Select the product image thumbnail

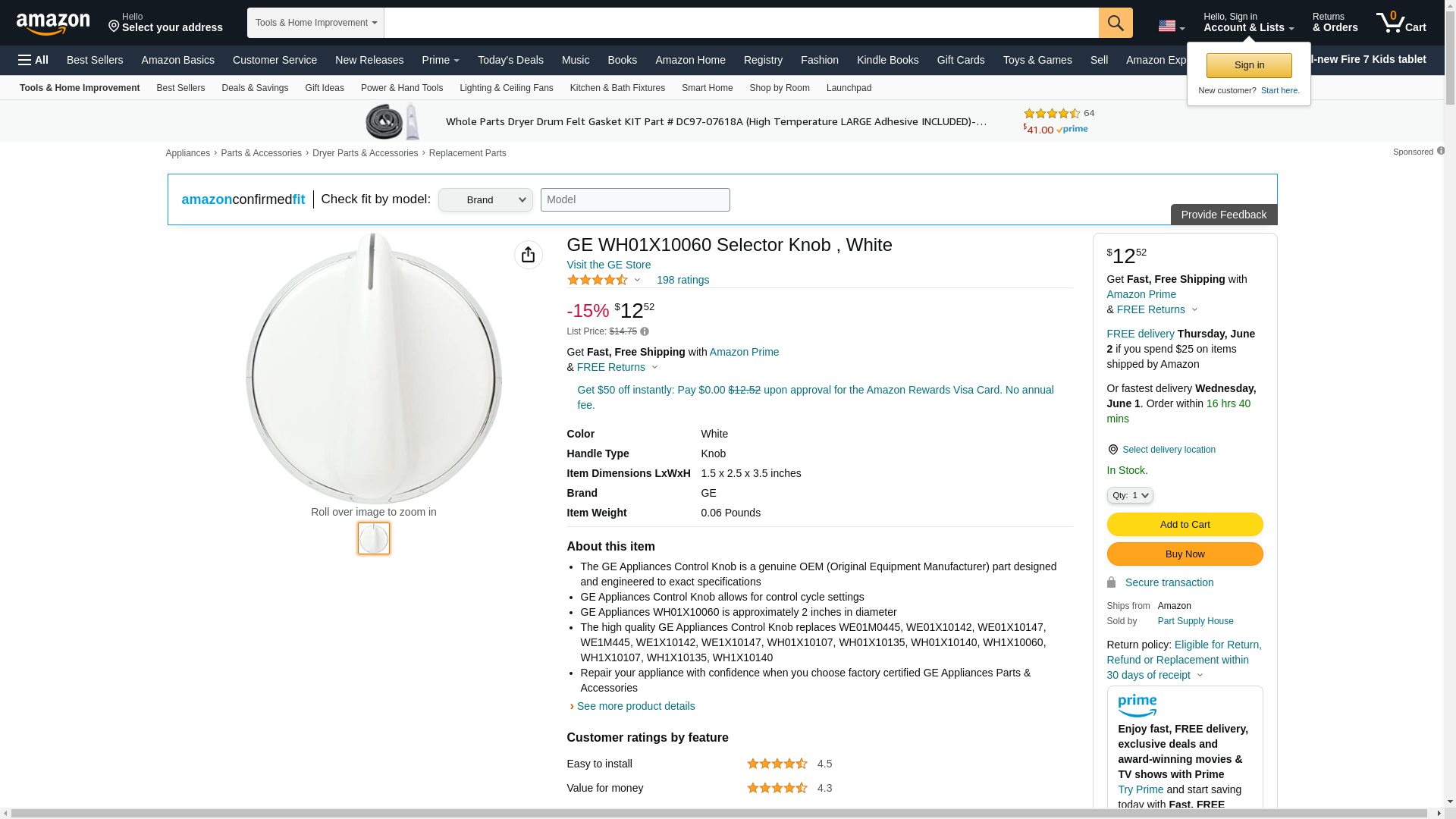[374, 538]
